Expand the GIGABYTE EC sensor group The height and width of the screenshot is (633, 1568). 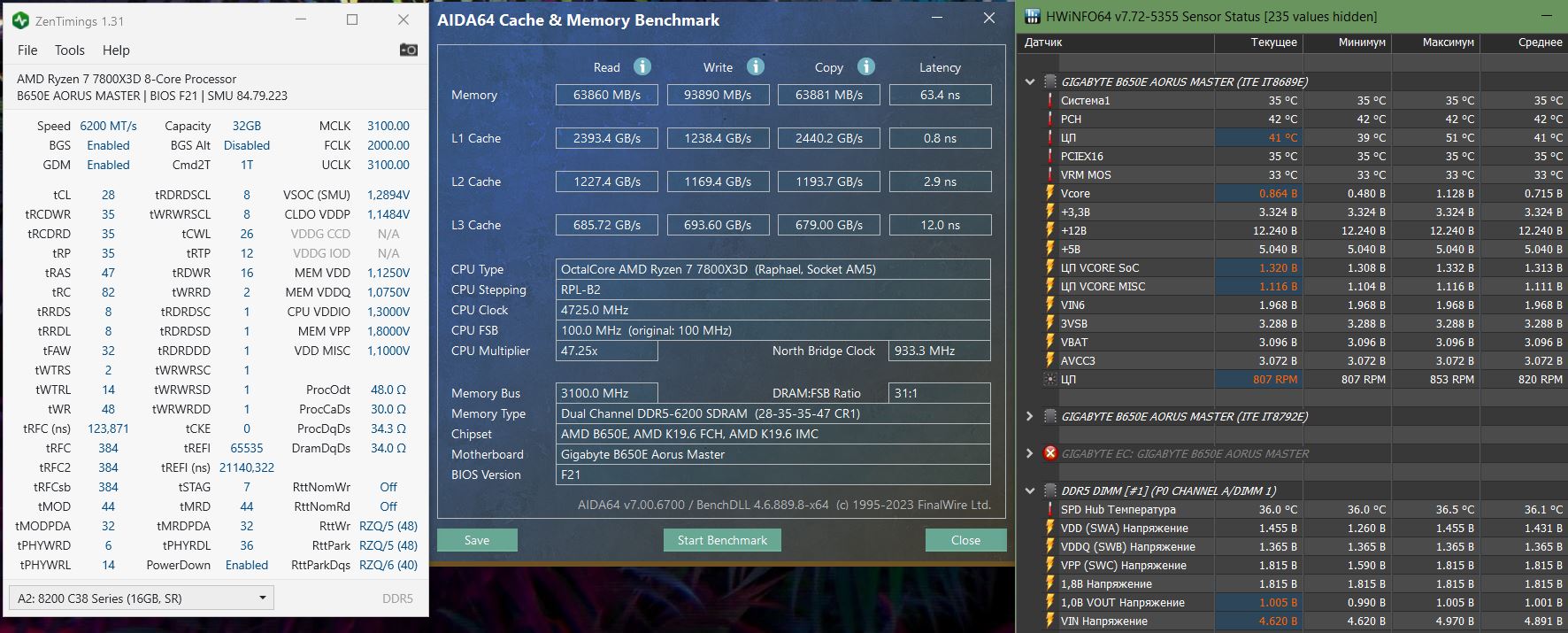pos(1029,453)
